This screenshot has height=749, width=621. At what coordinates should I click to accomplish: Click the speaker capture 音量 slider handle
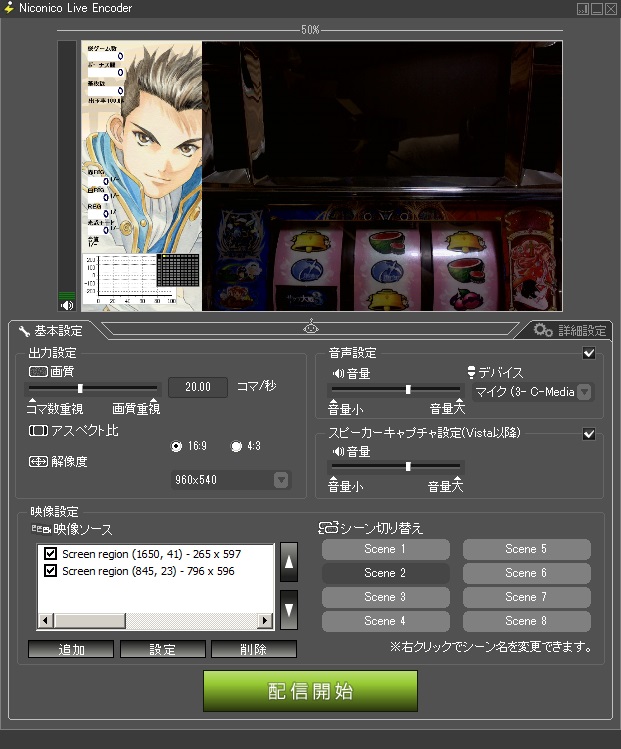click(408, 466)
